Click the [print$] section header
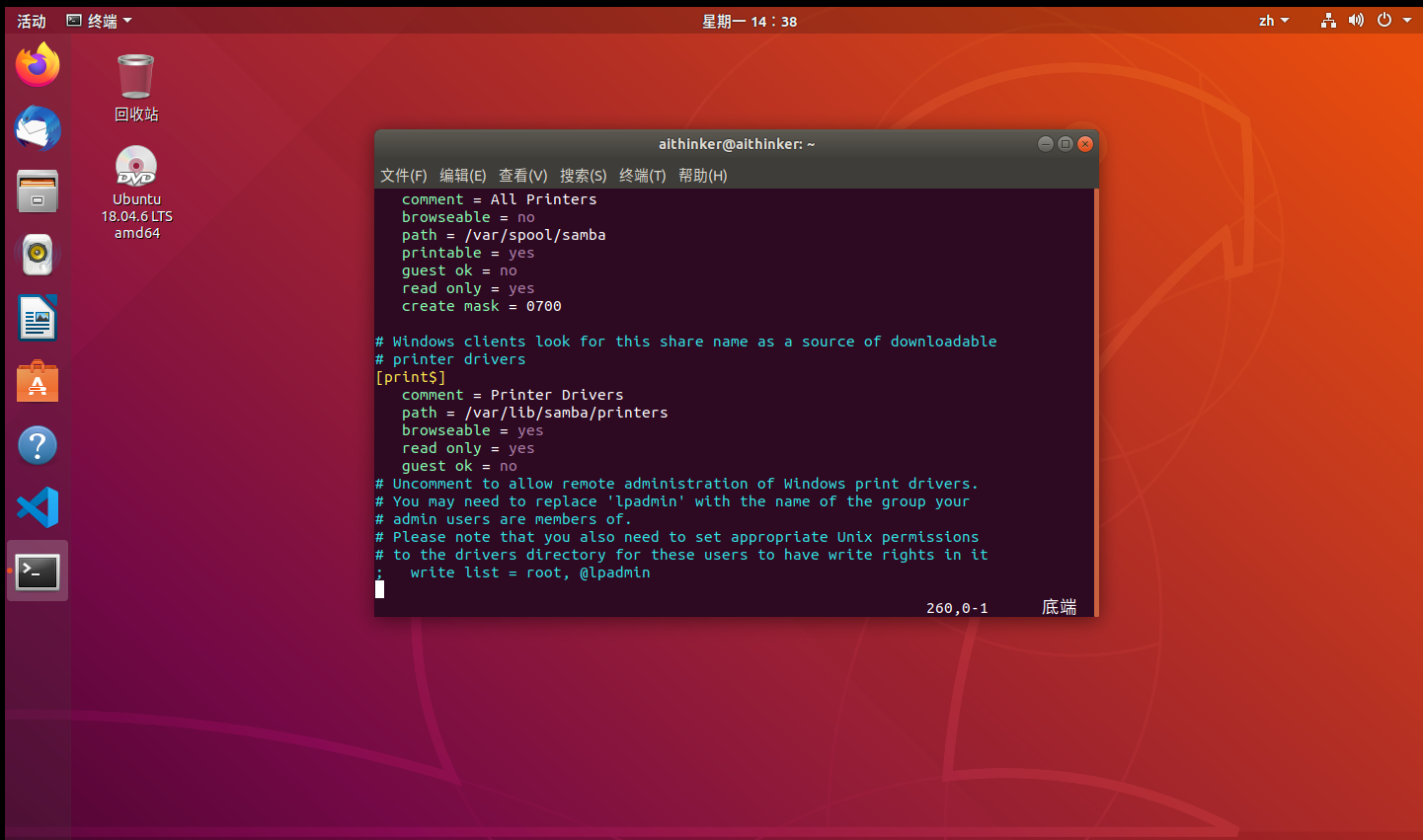 (x=411, y=377)
